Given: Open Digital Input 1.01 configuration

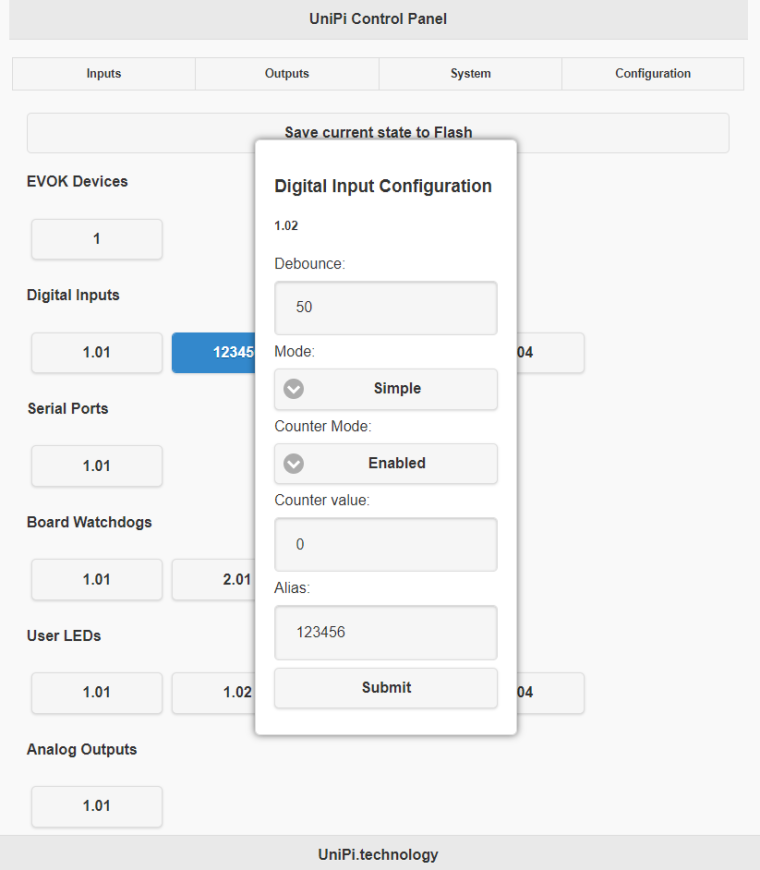Looking at the screenshot, I should click(x=97, y=353).
